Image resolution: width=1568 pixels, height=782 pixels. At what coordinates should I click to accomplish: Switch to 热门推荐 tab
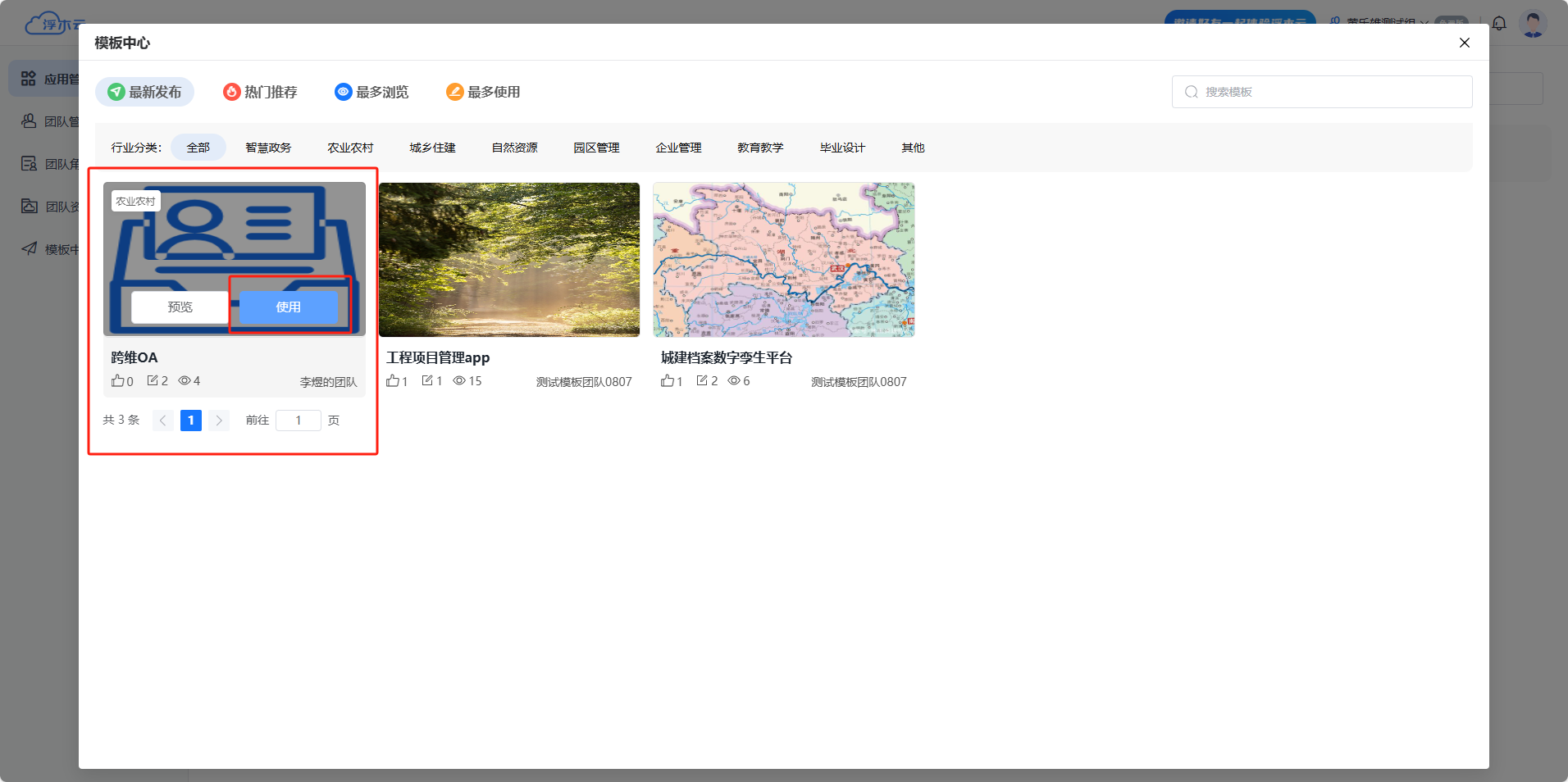[x=261, y=92]
